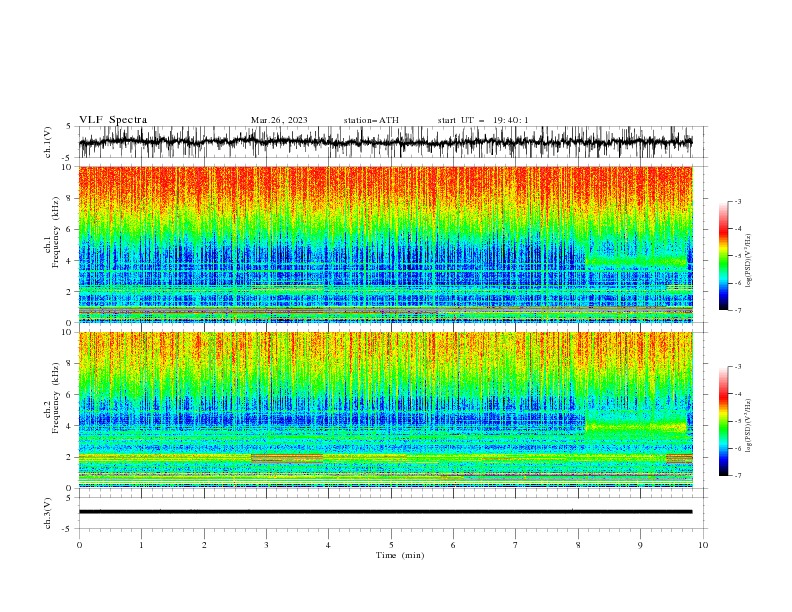Click the time axis tick label "10"
This screenshot has width=792, height=612.
(x=703, y=545)
